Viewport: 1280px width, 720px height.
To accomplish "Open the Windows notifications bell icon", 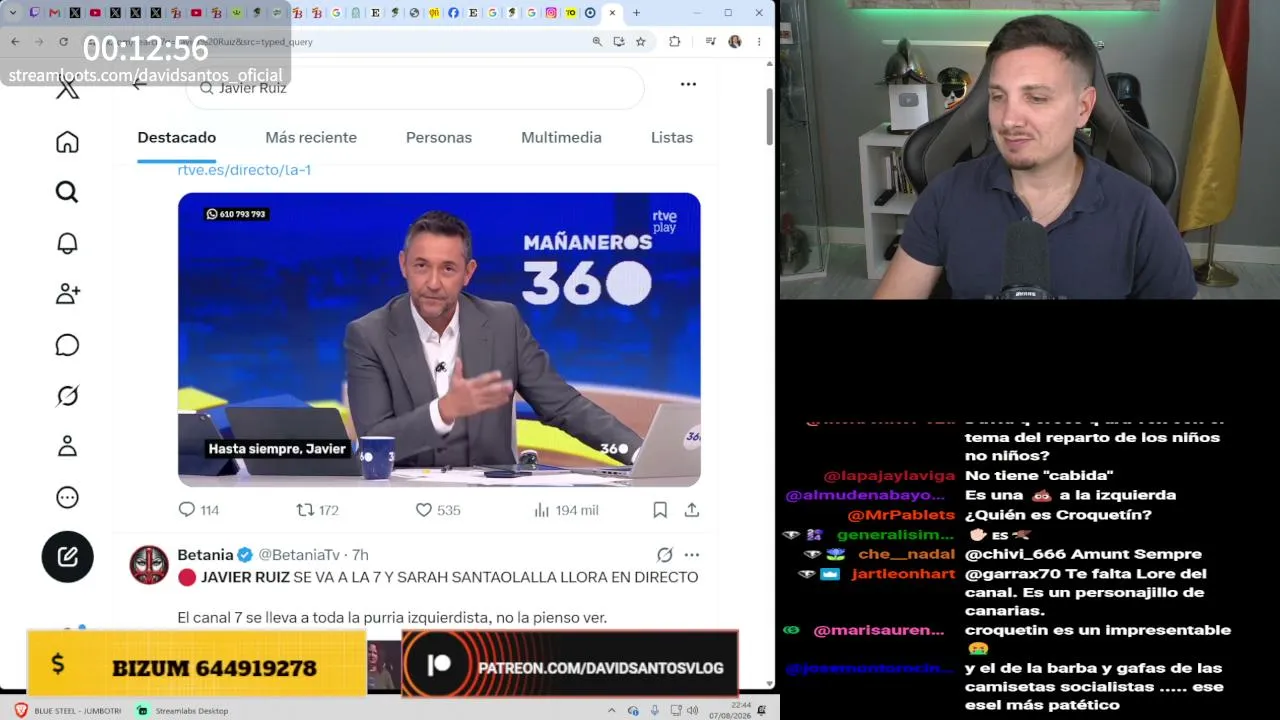I will pyautogui.click(x=762, y=711).
